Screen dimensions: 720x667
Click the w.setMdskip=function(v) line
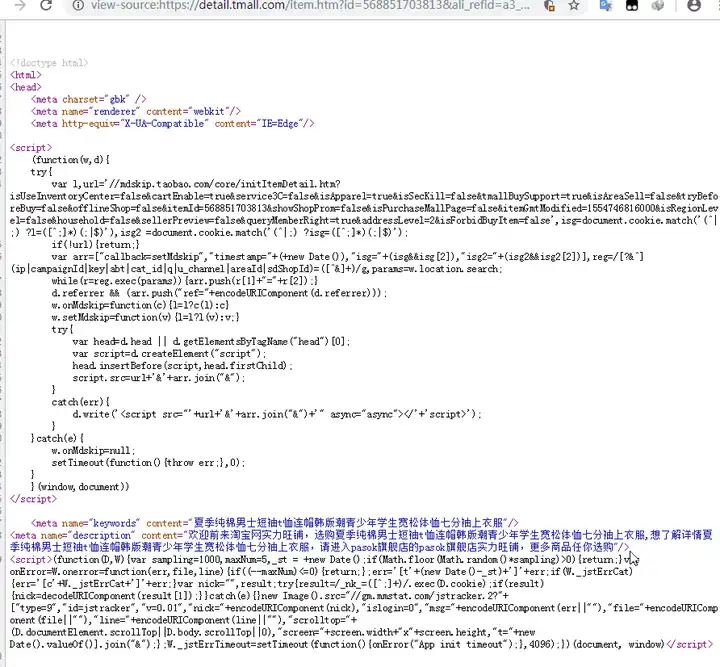click(146, 317)
